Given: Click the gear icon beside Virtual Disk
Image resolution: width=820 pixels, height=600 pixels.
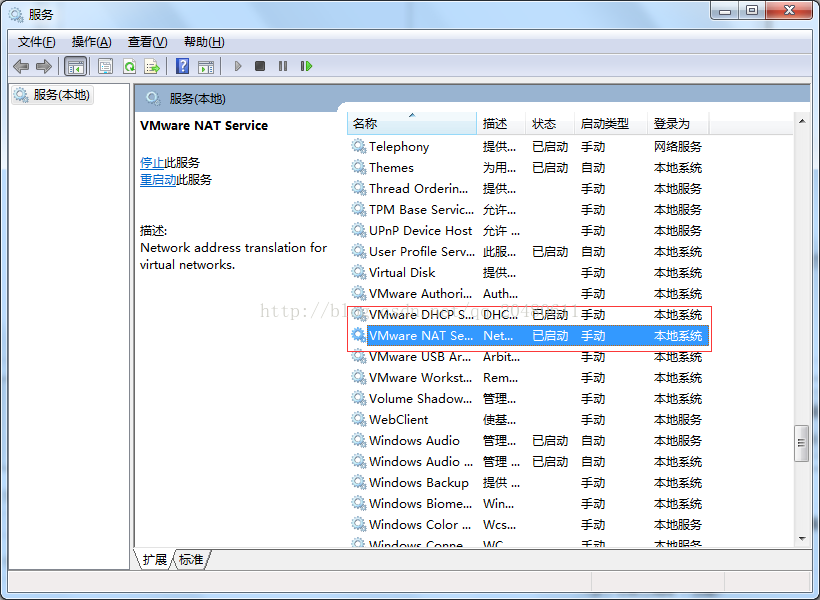Looking at the screenshot, I should pos(358,272).
